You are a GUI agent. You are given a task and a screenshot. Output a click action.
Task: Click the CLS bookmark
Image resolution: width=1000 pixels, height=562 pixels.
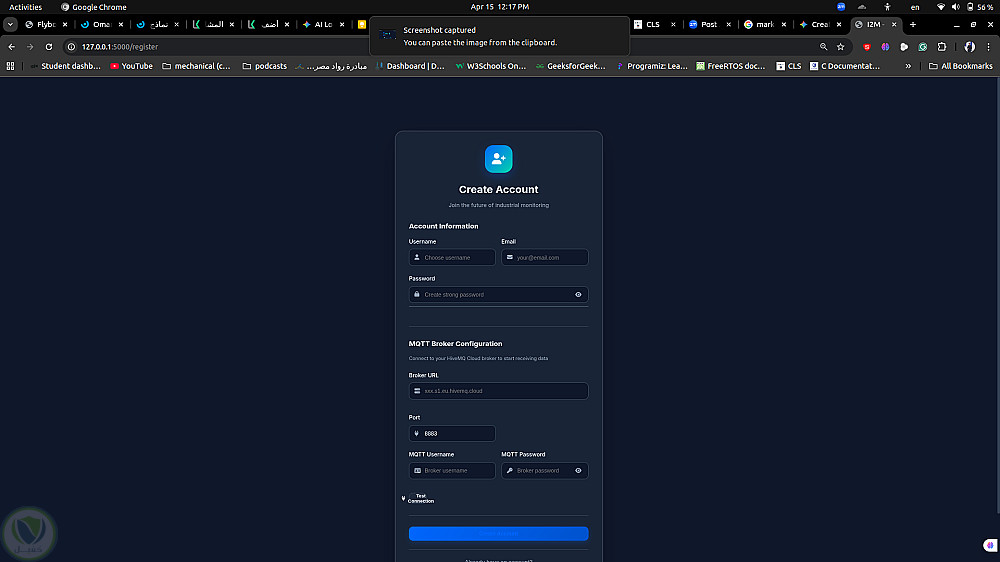788,66
